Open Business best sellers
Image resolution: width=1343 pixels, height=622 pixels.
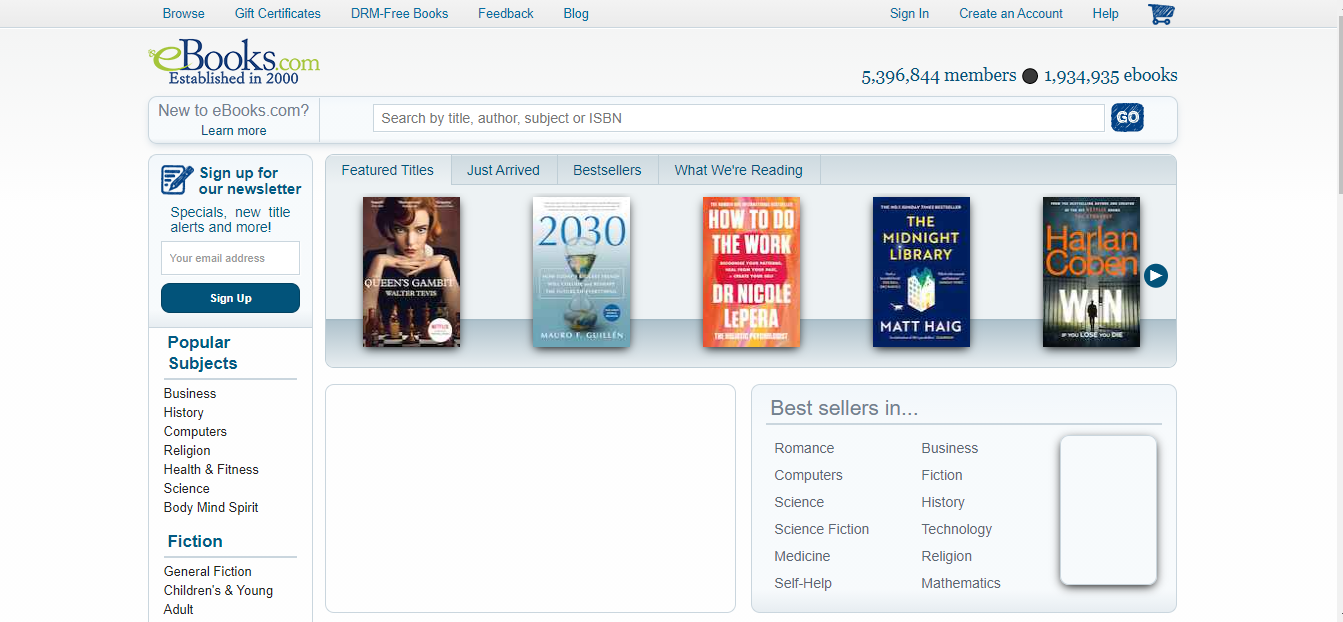coord(950,448)
